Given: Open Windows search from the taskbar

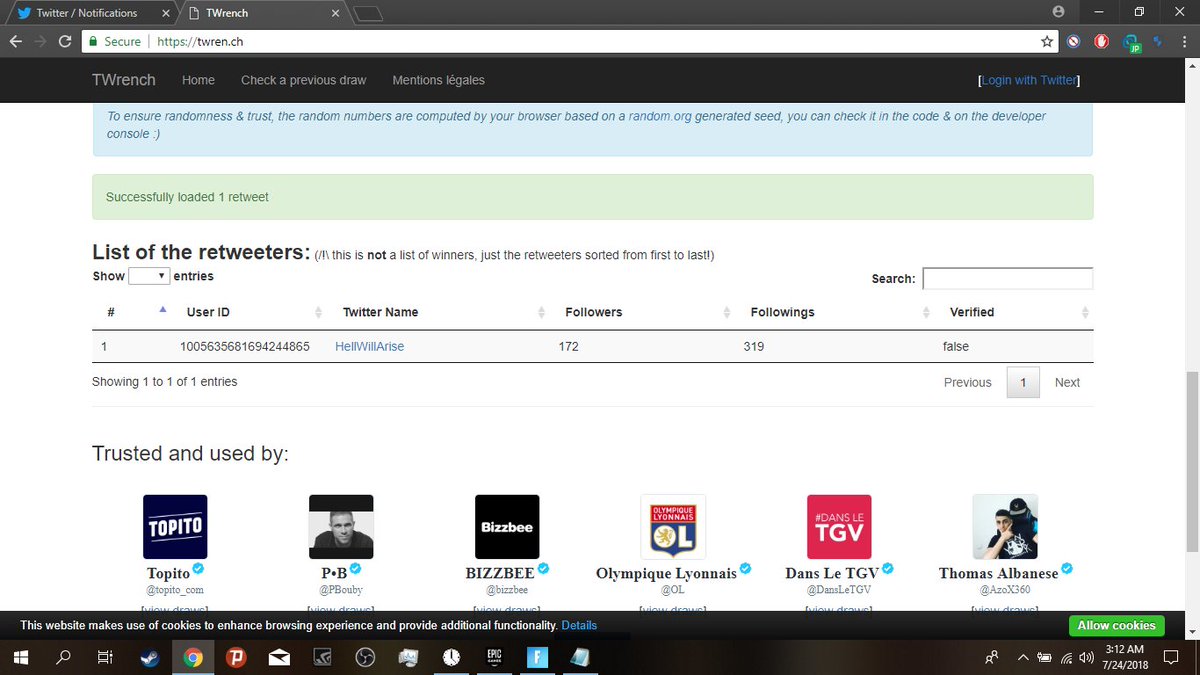Looking at the screenshot, I should pyautogui.click(x=64, y=657).
